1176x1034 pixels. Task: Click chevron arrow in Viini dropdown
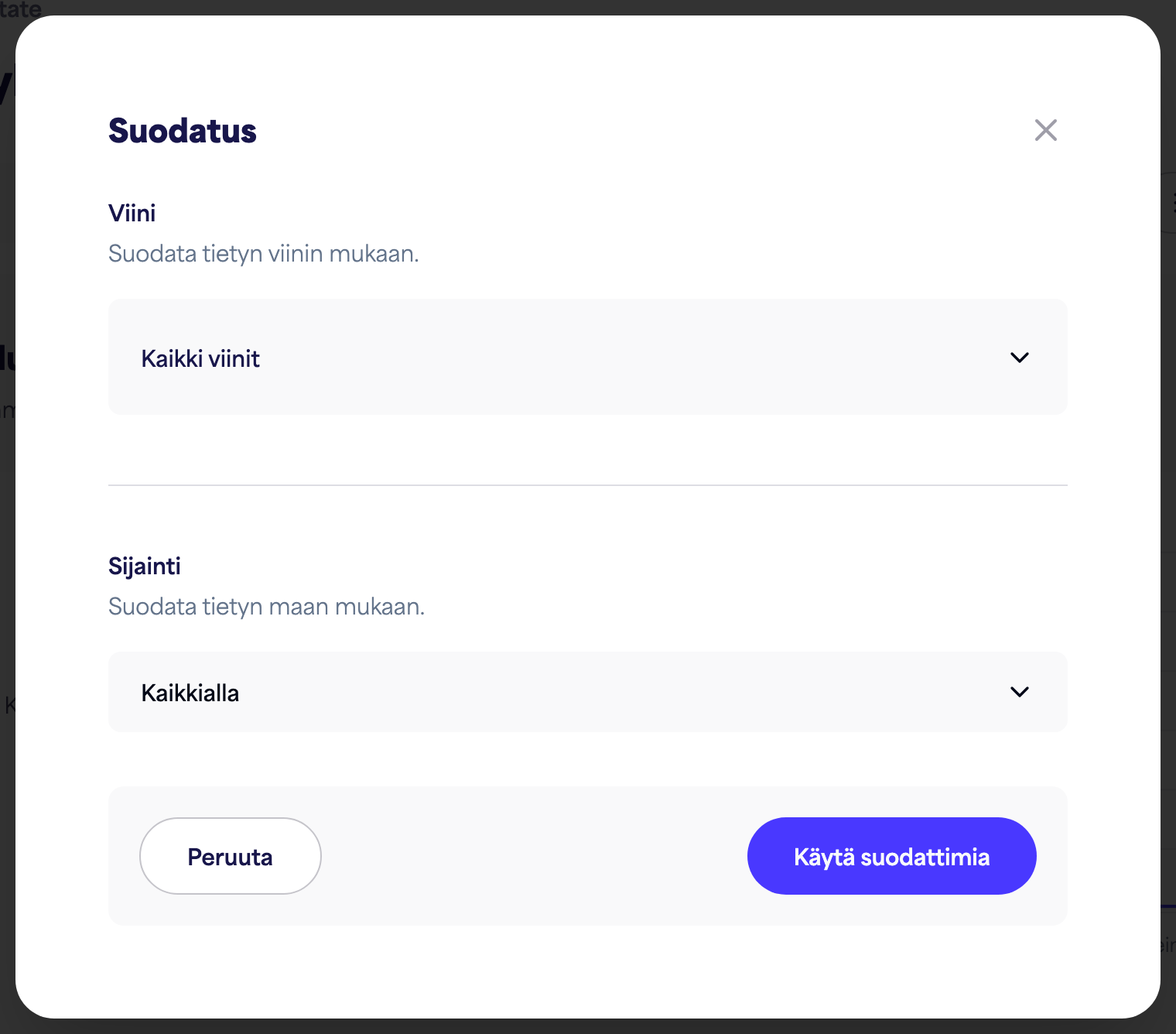coord(1020,358)
